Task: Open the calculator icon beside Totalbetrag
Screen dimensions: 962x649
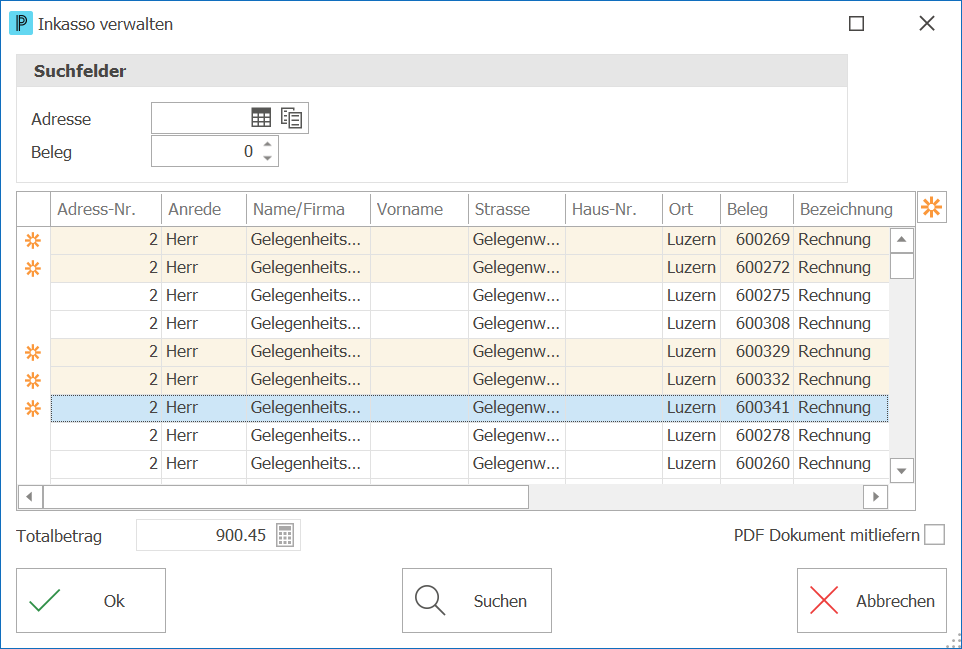Action: tap(285, 535)
